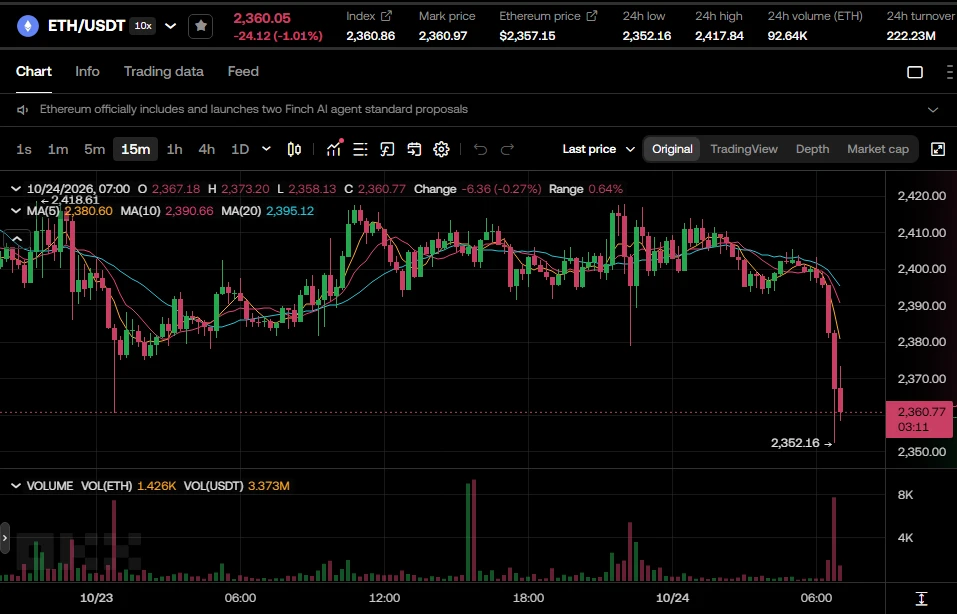Click the chart toolbar icon left of the gear
Viewport: 957px width, 614px height.
tap(414, 149)
